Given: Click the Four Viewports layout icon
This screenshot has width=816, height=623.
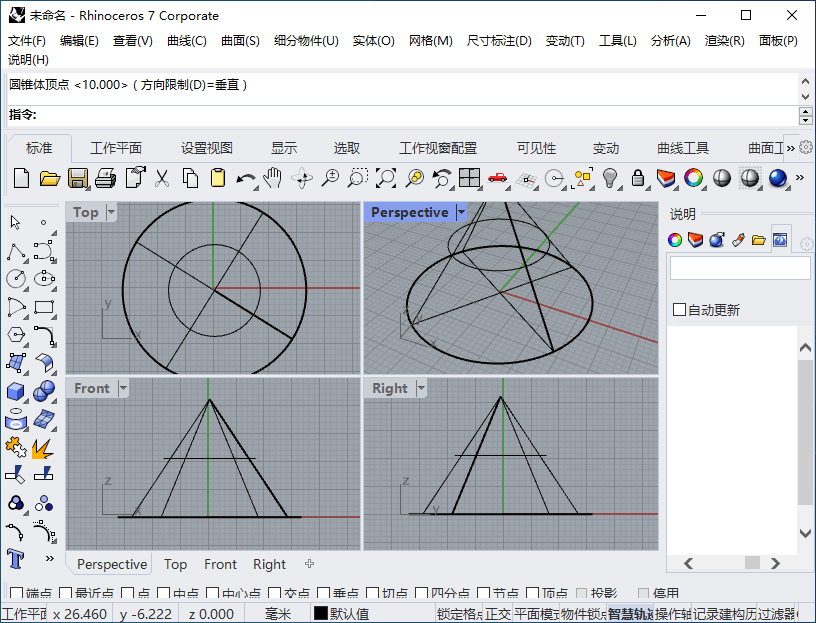Looking at the screenshot, I should point(469,178).
